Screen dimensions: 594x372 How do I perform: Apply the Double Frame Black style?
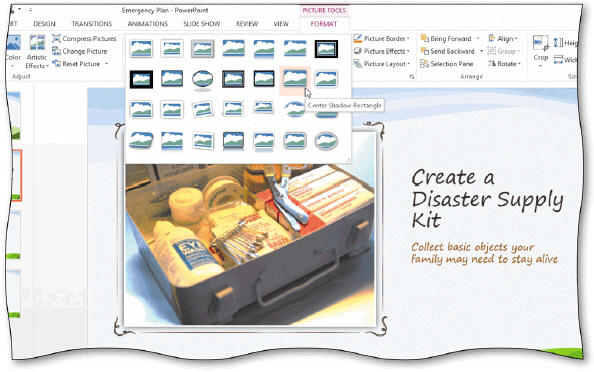point(326,48)
